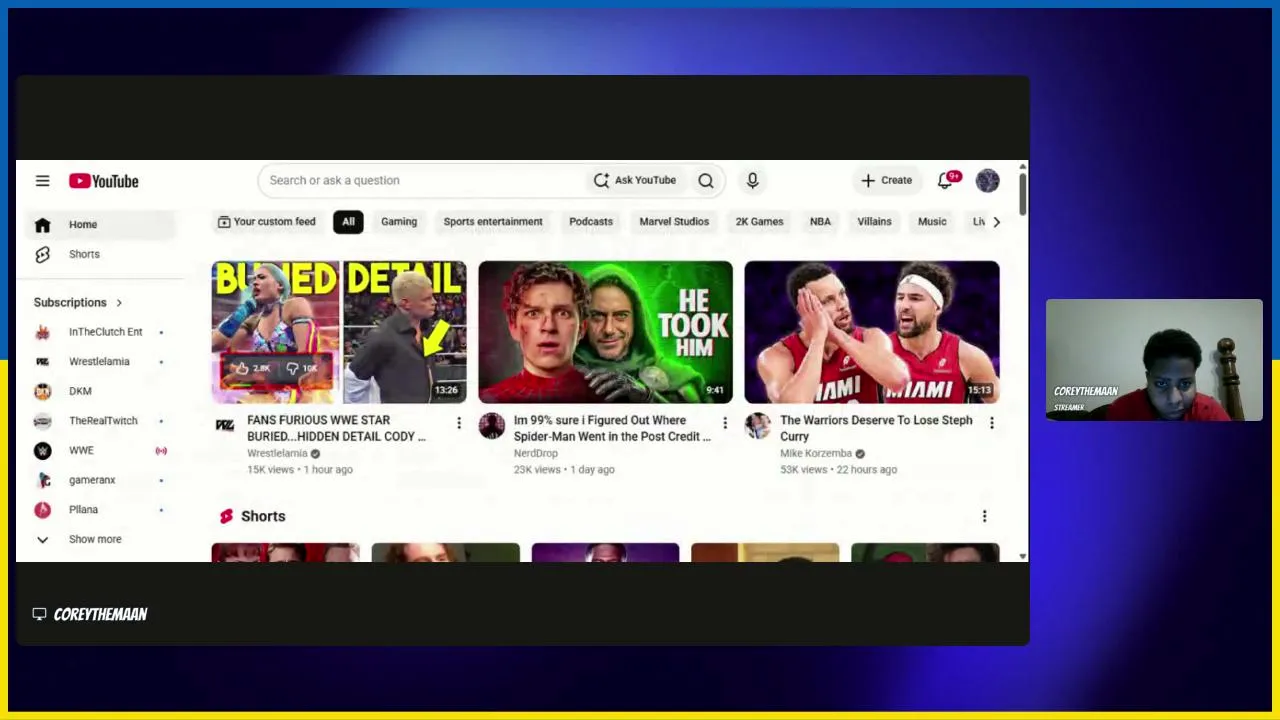The image size is (1280, 720).
Task: Open WWE channel avatar in sidebar
Action: coord(42,450)
